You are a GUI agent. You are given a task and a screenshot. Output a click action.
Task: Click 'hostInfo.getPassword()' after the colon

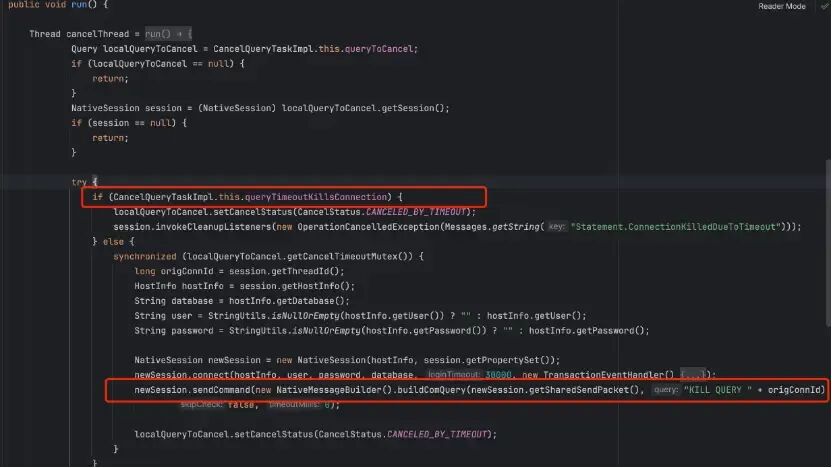point(586,331)
